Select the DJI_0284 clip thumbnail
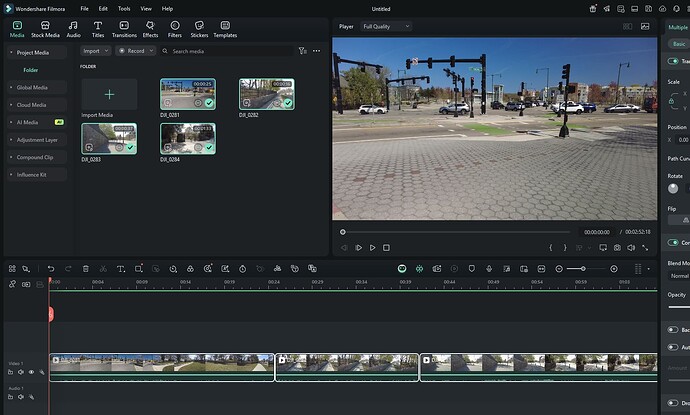 [188, 139]
